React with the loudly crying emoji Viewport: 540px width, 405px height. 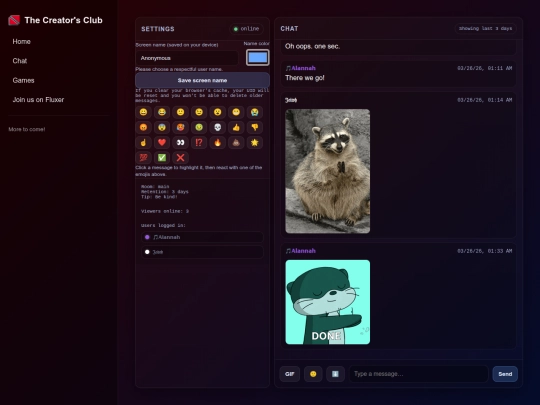(x=255, y=112)
